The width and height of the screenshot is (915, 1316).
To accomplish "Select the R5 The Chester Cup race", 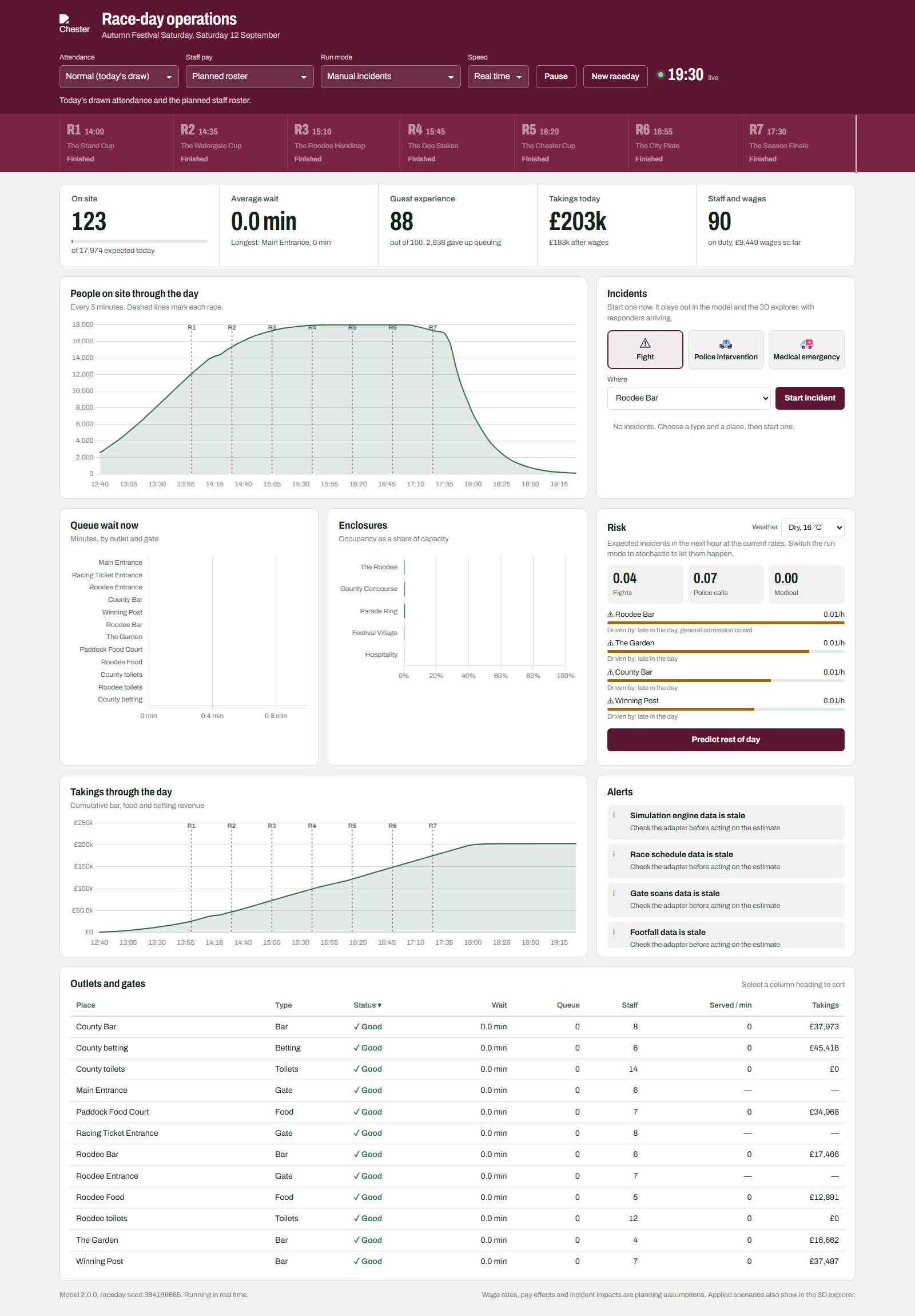I will 571,144.
